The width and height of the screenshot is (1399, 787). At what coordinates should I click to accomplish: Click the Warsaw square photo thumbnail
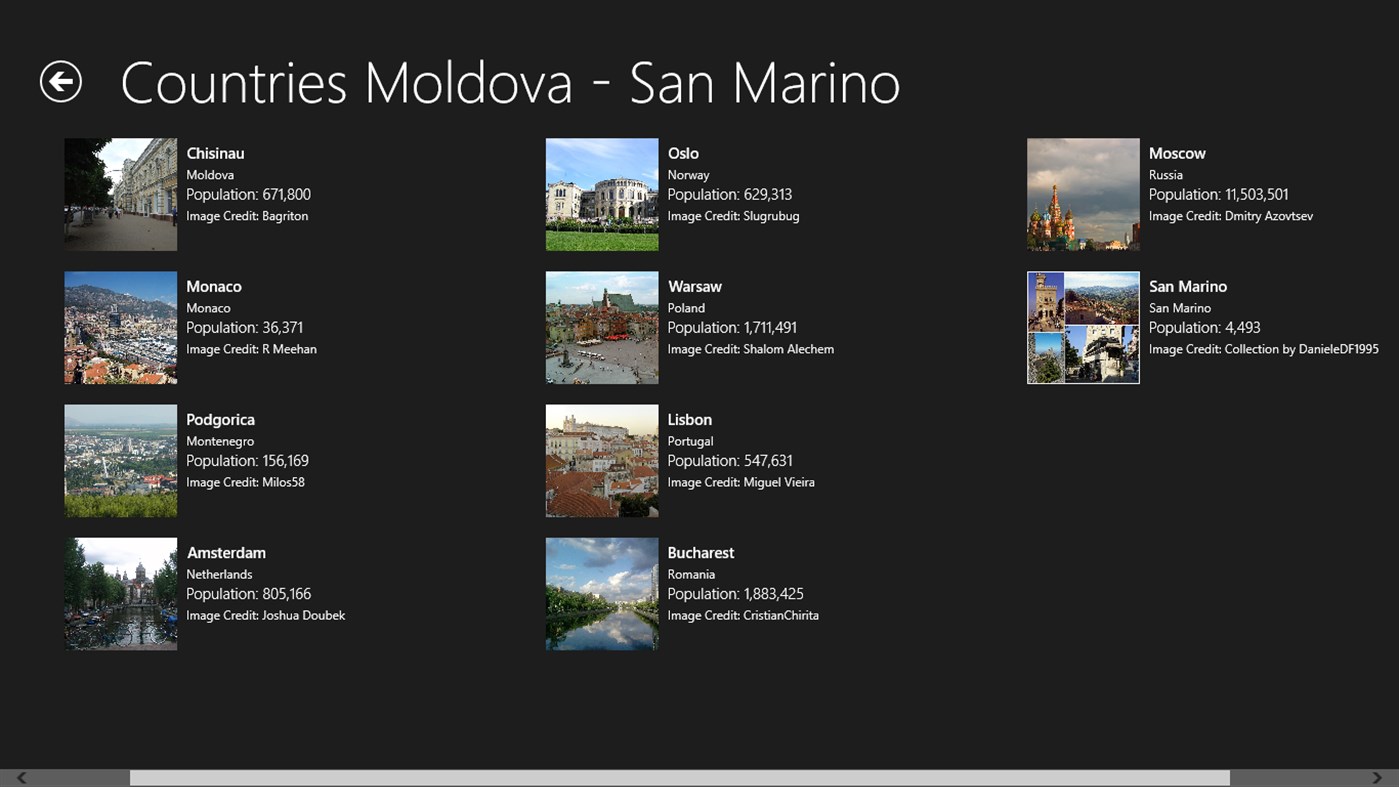pos(601,327)
